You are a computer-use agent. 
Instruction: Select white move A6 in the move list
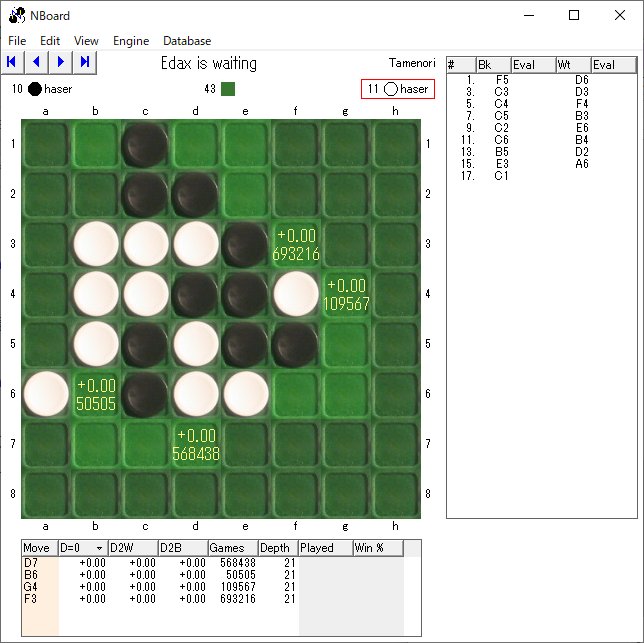pos(582,164)
